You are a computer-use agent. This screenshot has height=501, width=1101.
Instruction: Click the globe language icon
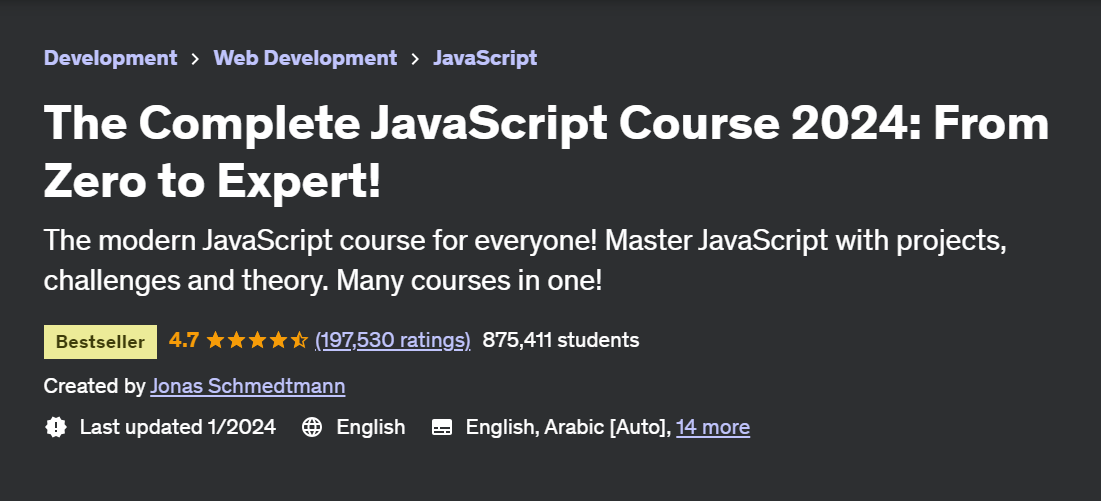click(312, 427)
